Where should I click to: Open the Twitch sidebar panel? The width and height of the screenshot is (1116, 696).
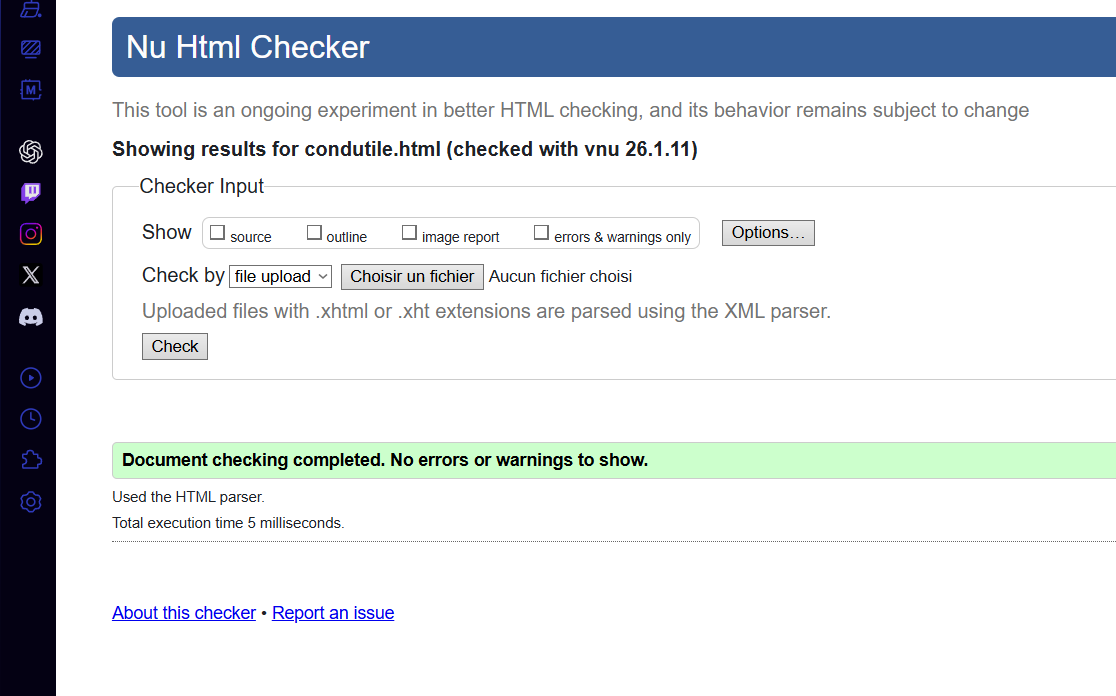(x=31, y=193)
